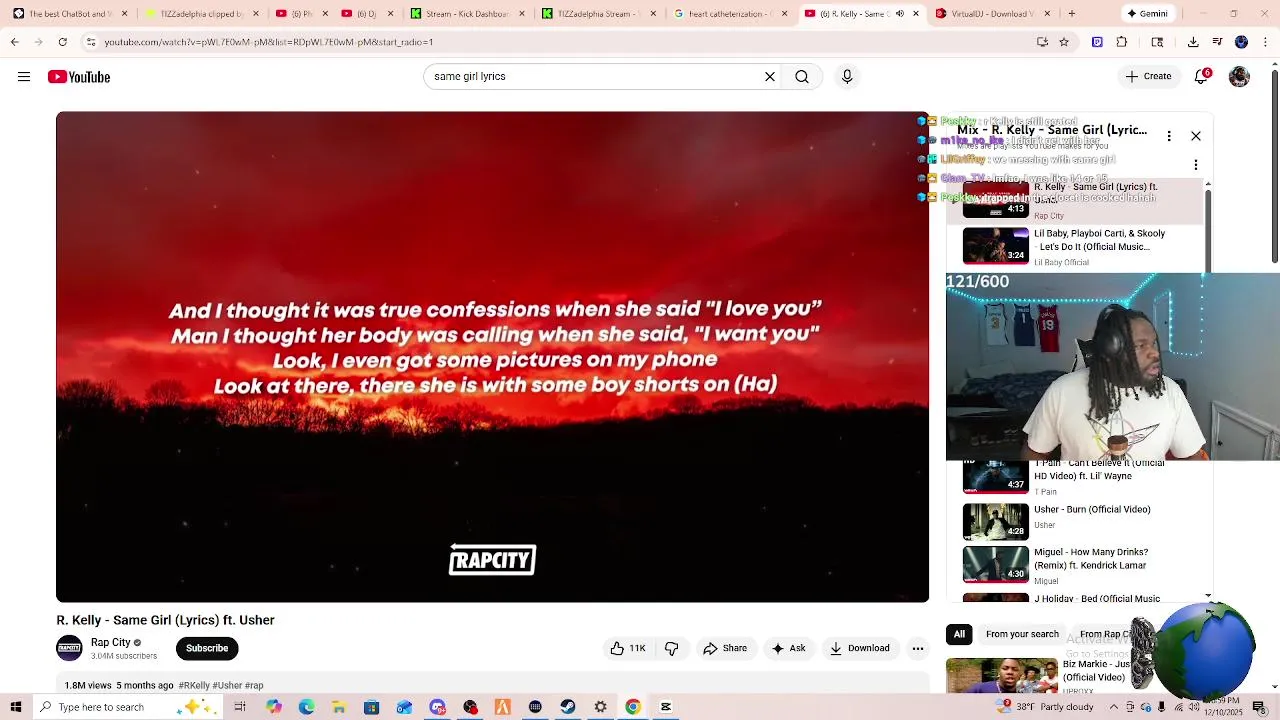Image resolution: width=1280 pixels, height=720 pixels.
Task: Go back in Chrome
Action: pos(14,42)
